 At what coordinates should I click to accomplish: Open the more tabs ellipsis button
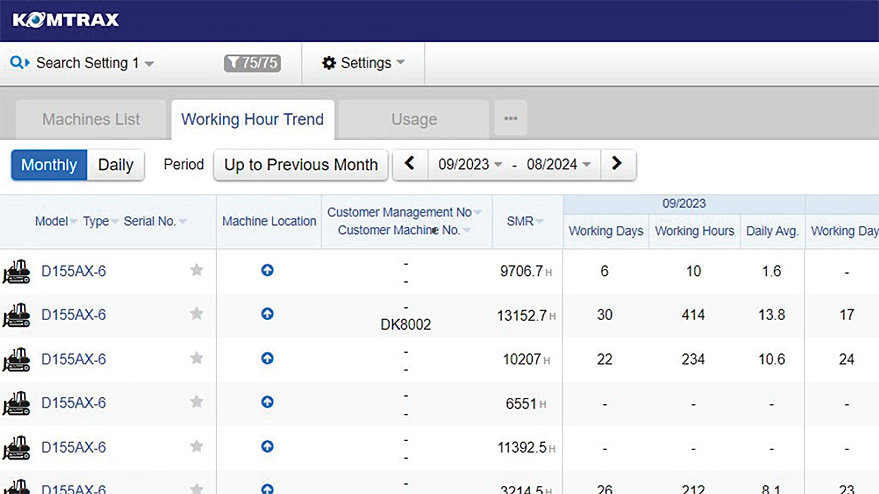pyautogui.click(x=510, y=119)
